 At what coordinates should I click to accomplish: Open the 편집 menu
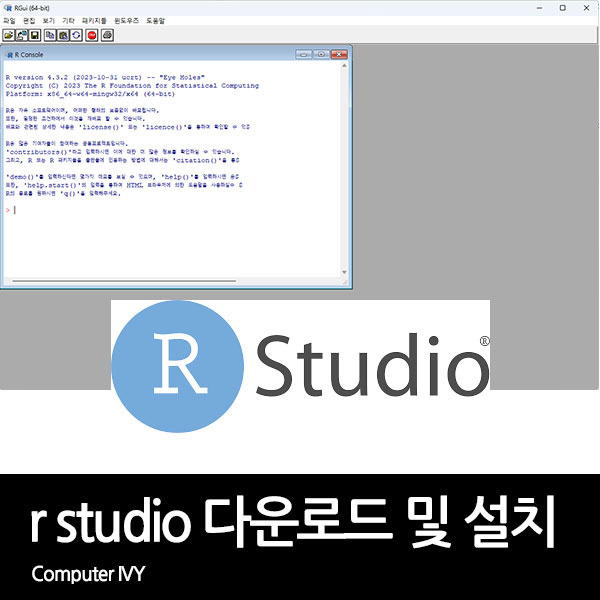(x=29, y=21)
